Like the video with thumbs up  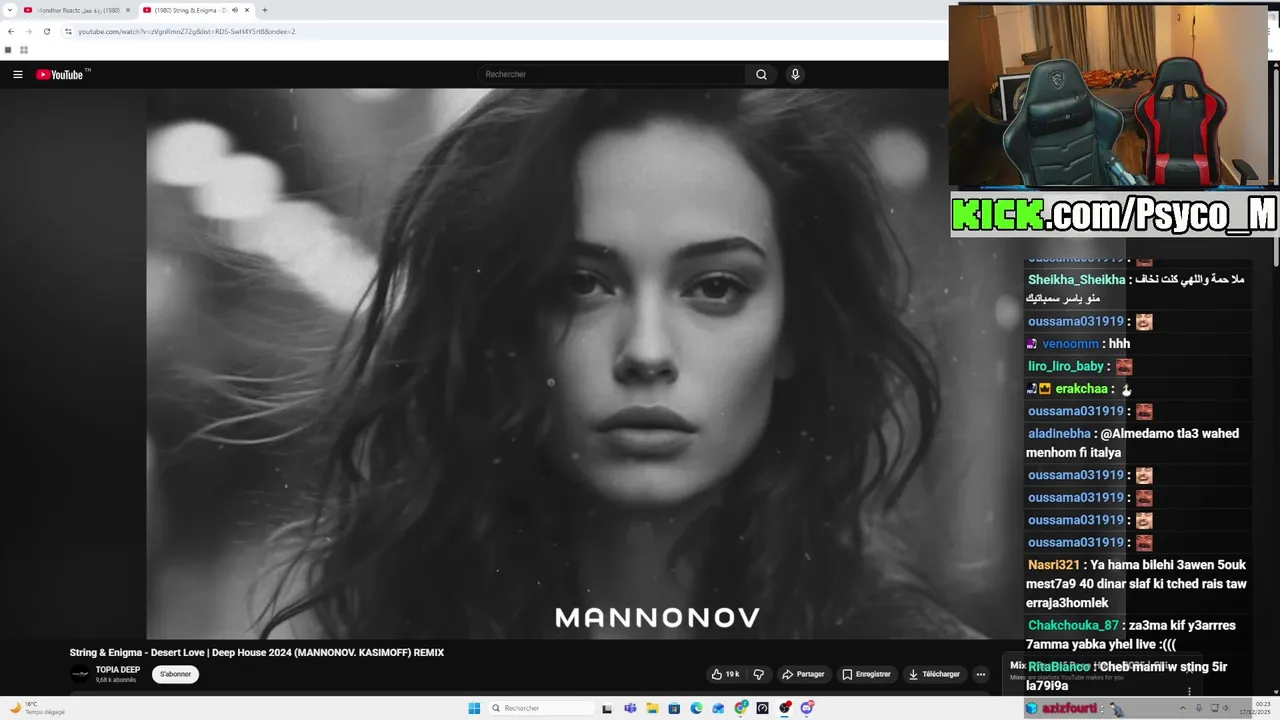click(724, 674)
